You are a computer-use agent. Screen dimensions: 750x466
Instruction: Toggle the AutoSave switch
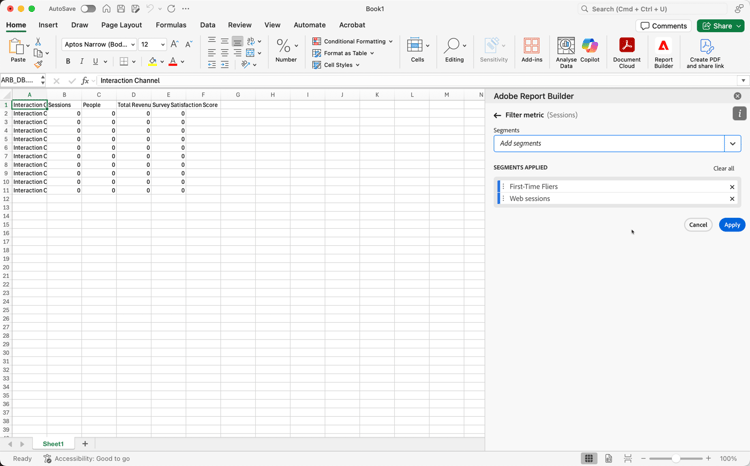tap(88, 9)
